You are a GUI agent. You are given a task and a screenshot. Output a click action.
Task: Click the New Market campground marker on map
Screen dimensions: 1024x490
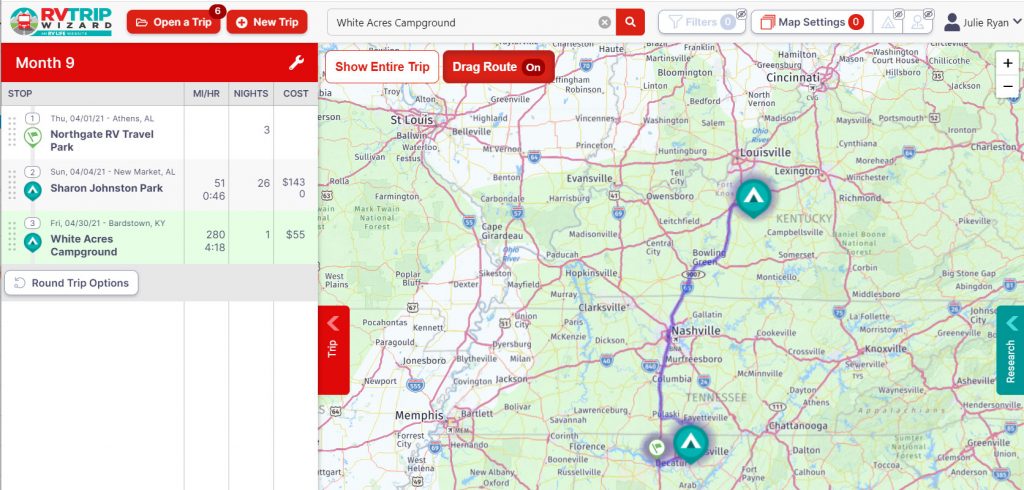(690, 444)
